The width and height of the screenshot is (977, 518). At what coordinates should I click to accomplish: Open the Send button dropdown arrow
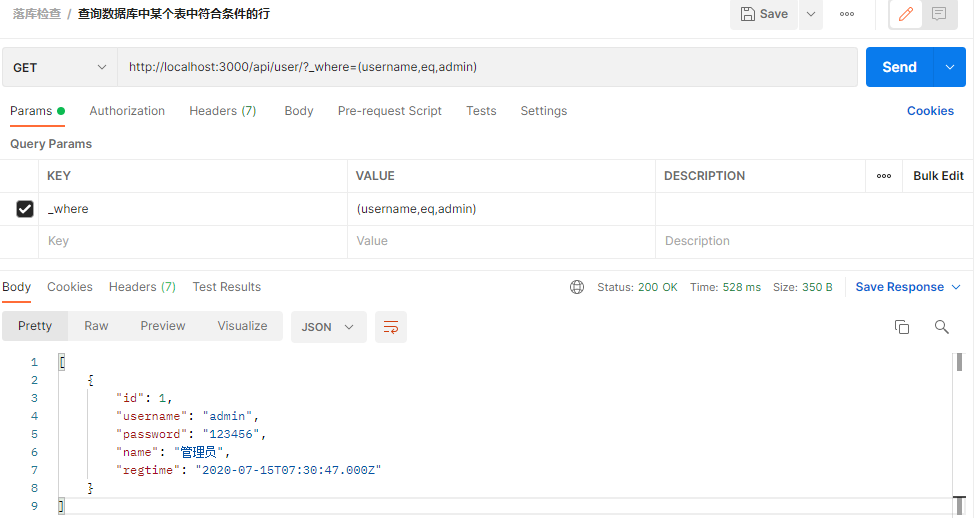950,67
